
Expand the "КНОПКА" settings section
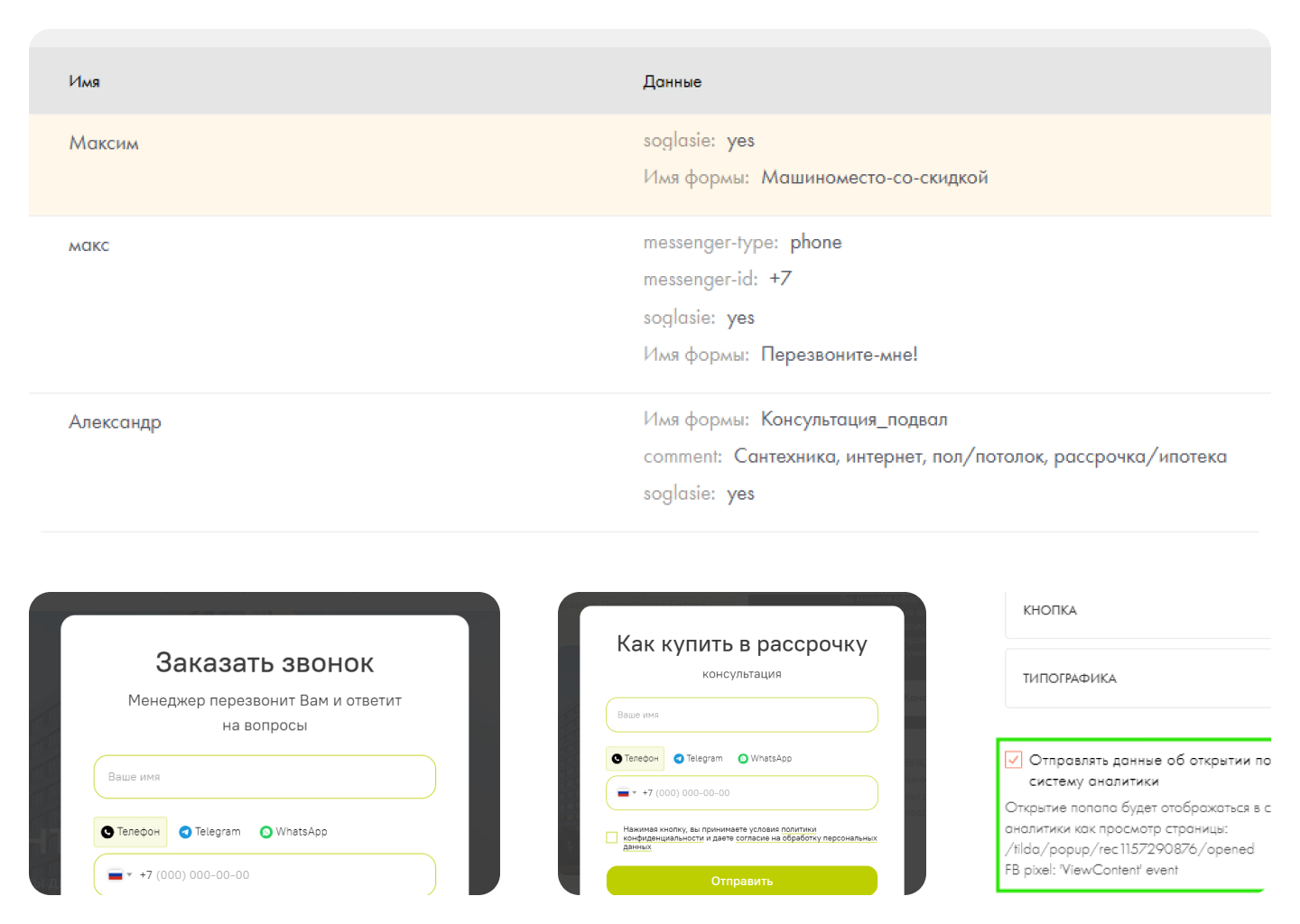pos(1138,611)
